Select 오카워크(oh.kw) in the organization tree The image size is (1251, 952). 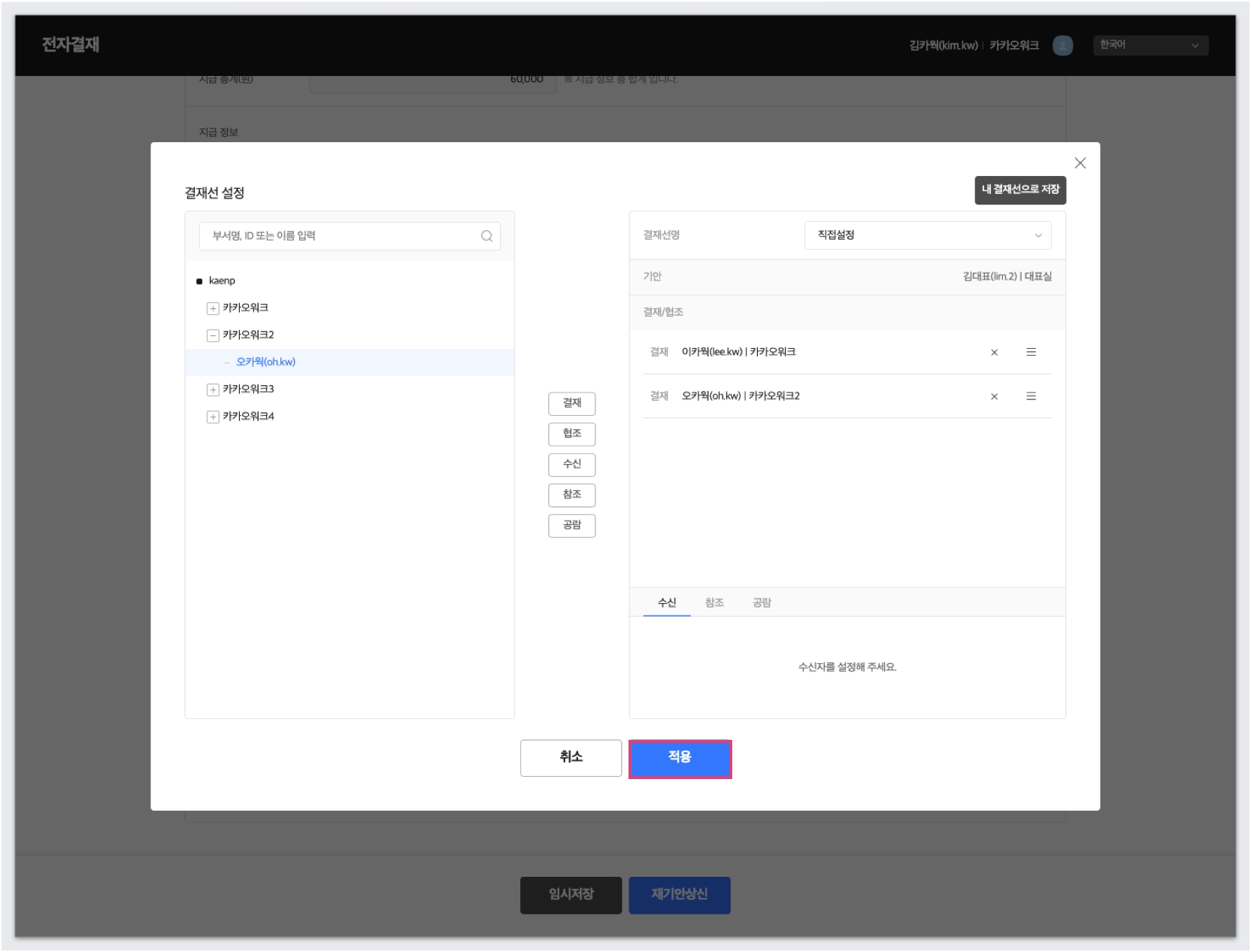(x=265, y=362)
